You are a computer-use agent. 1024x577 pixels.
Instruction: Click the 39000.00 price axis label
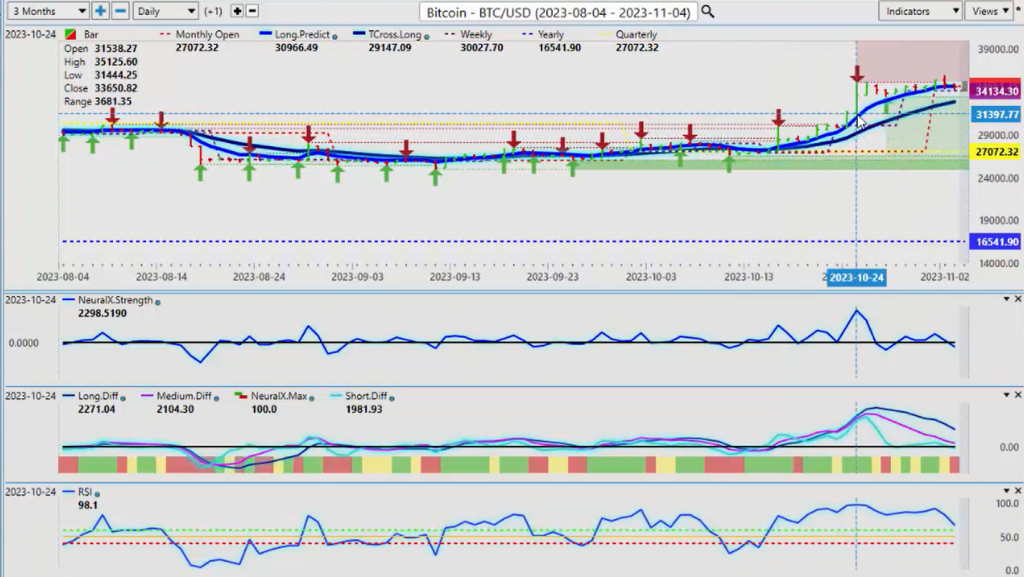point(997,50)
